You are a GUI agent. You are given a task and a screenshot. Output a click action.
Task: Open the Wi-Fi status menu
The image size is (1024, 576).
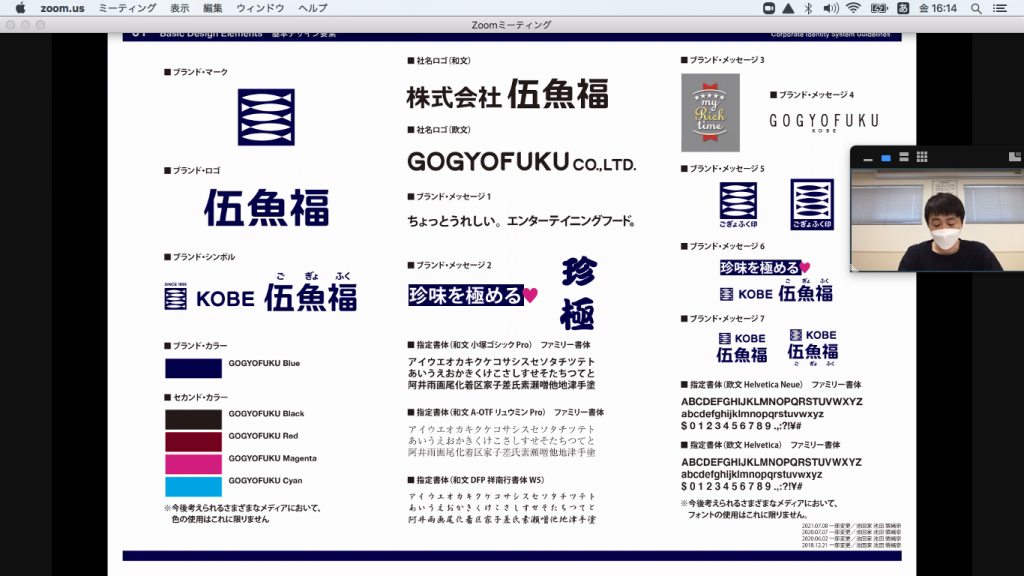click(854, 8)
